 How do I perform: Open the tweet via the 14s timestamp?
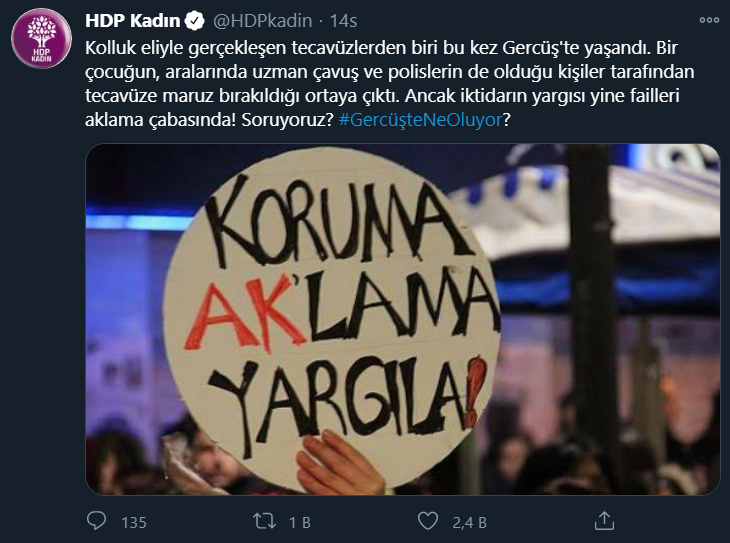[343, 21]
